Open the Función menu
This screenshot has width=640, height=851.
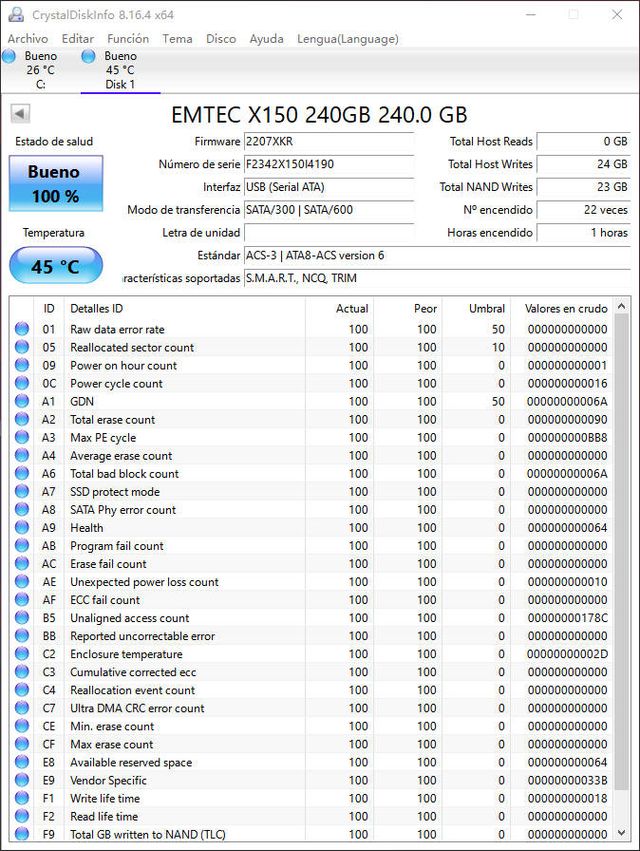[128, 39]
